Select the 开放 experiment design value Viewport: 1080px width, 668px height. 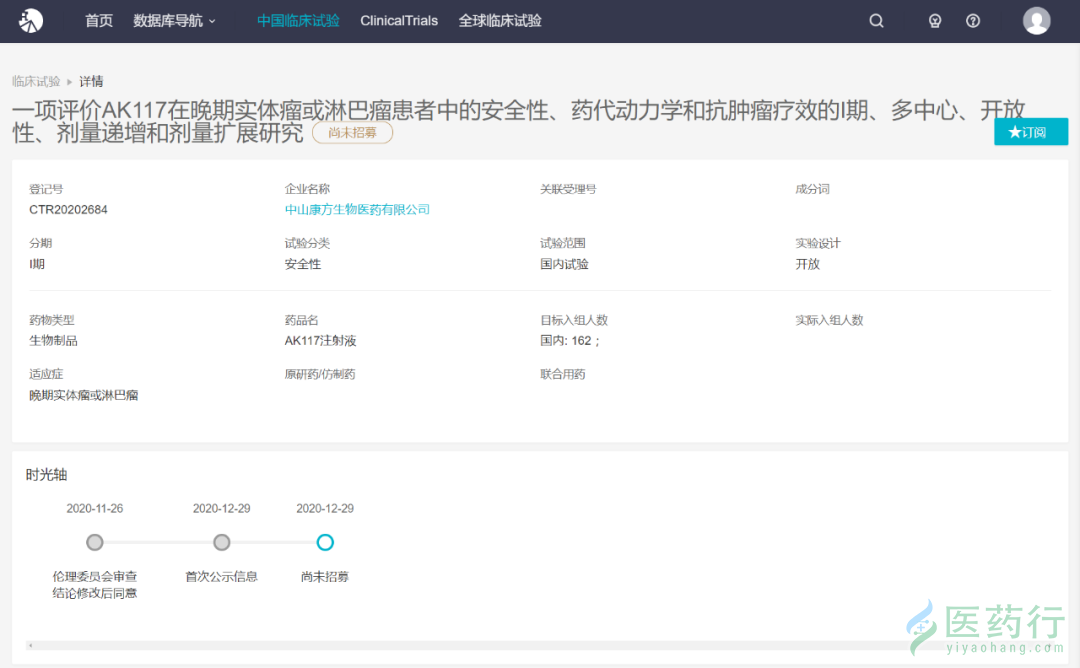click(807, 264)
